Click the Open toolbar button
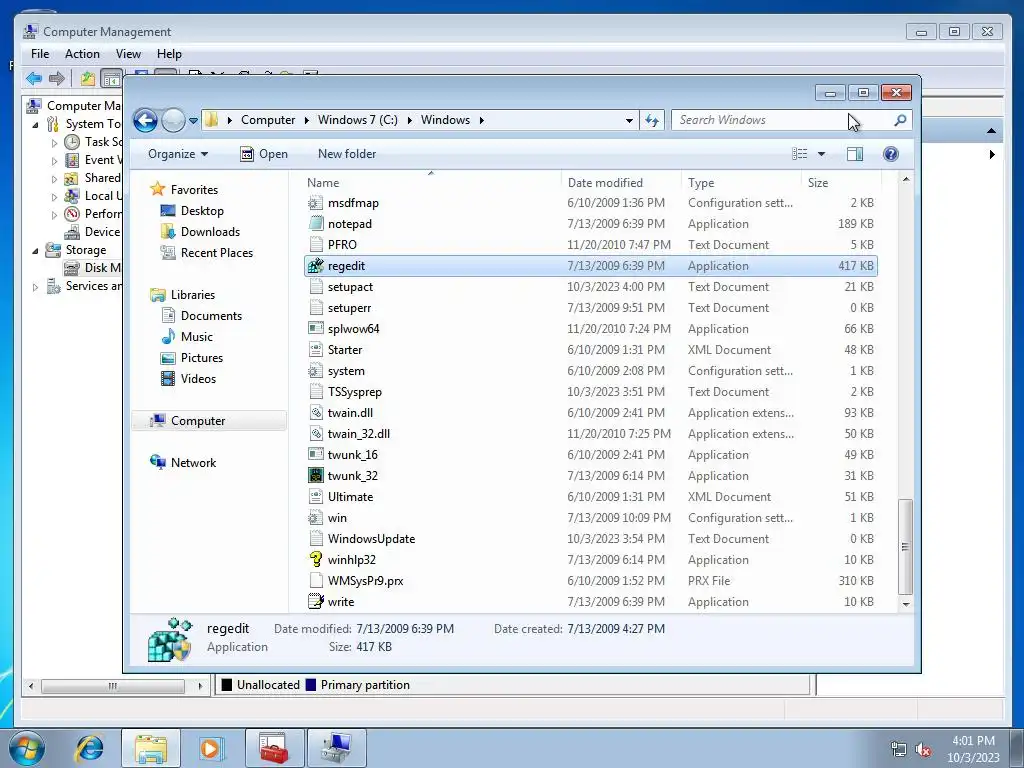 pos(264,154)
